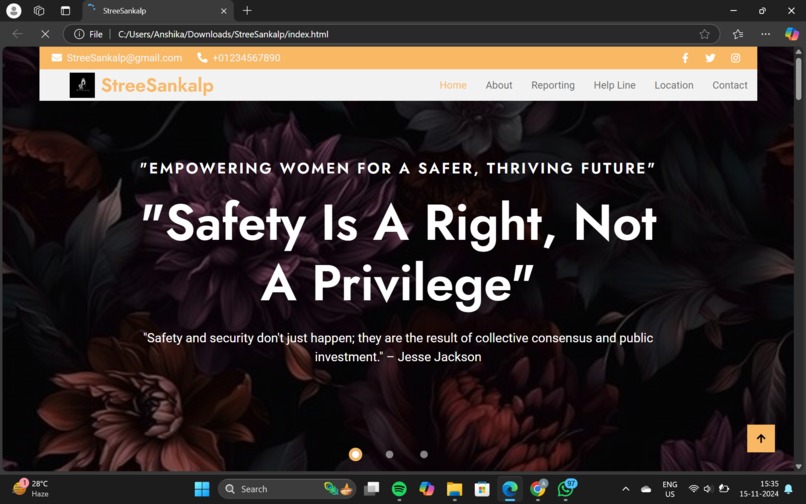806x504 pixels.
Task: Open the Copilot app from the taskbar
Action: 426,489
